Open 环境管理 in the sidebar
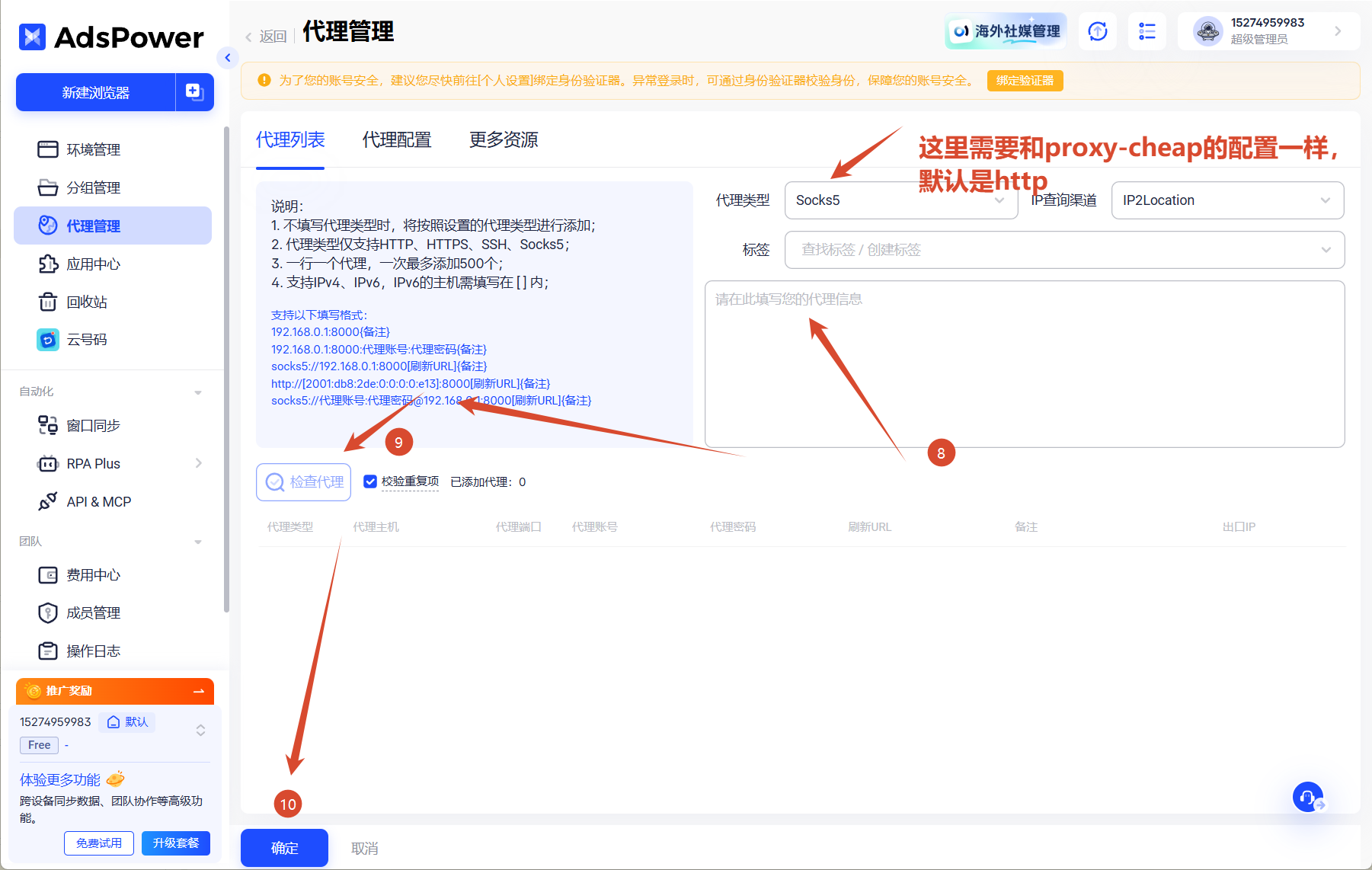This screenshot has width=1372, height=870. (x=113, y=149)
